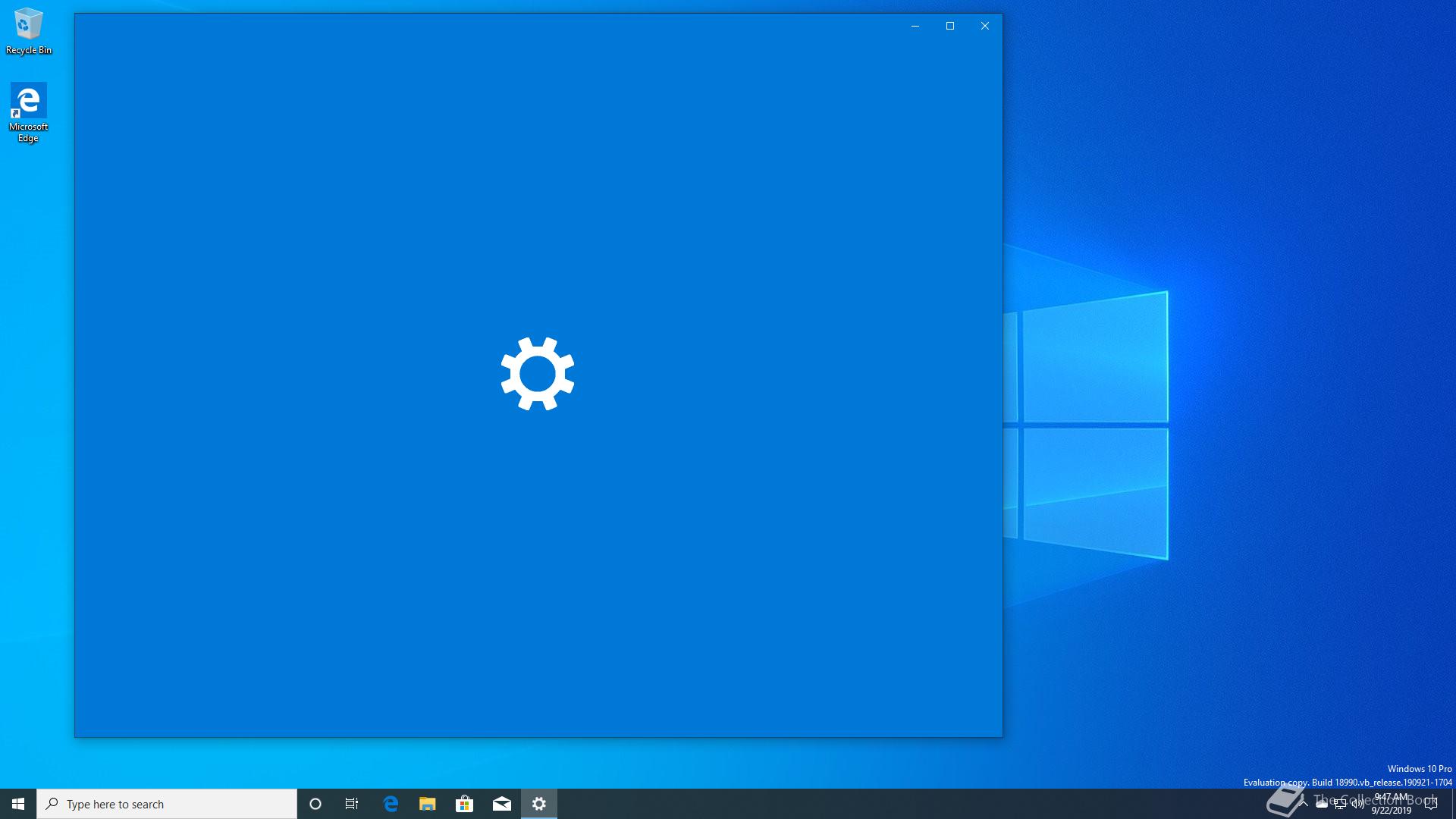This screenshot has width=1456, height=819.
Task: Open the volume speaker tray control
Action: pos(1357,804)
